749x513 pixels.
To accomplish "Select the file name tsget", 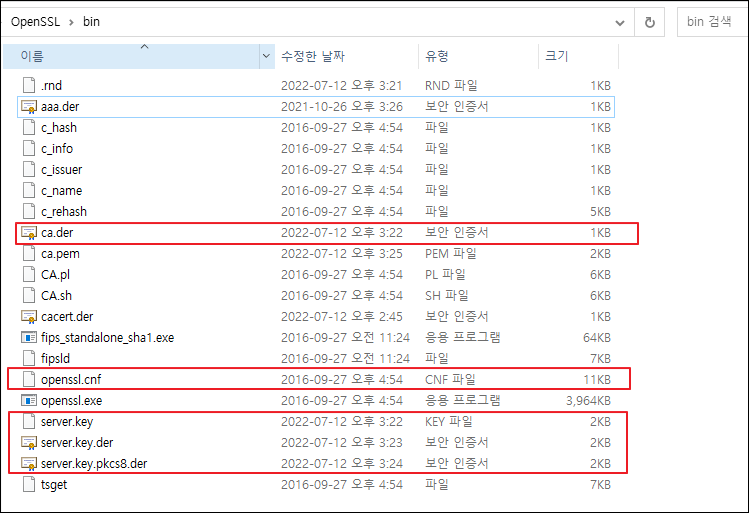I will pos(54,485).
